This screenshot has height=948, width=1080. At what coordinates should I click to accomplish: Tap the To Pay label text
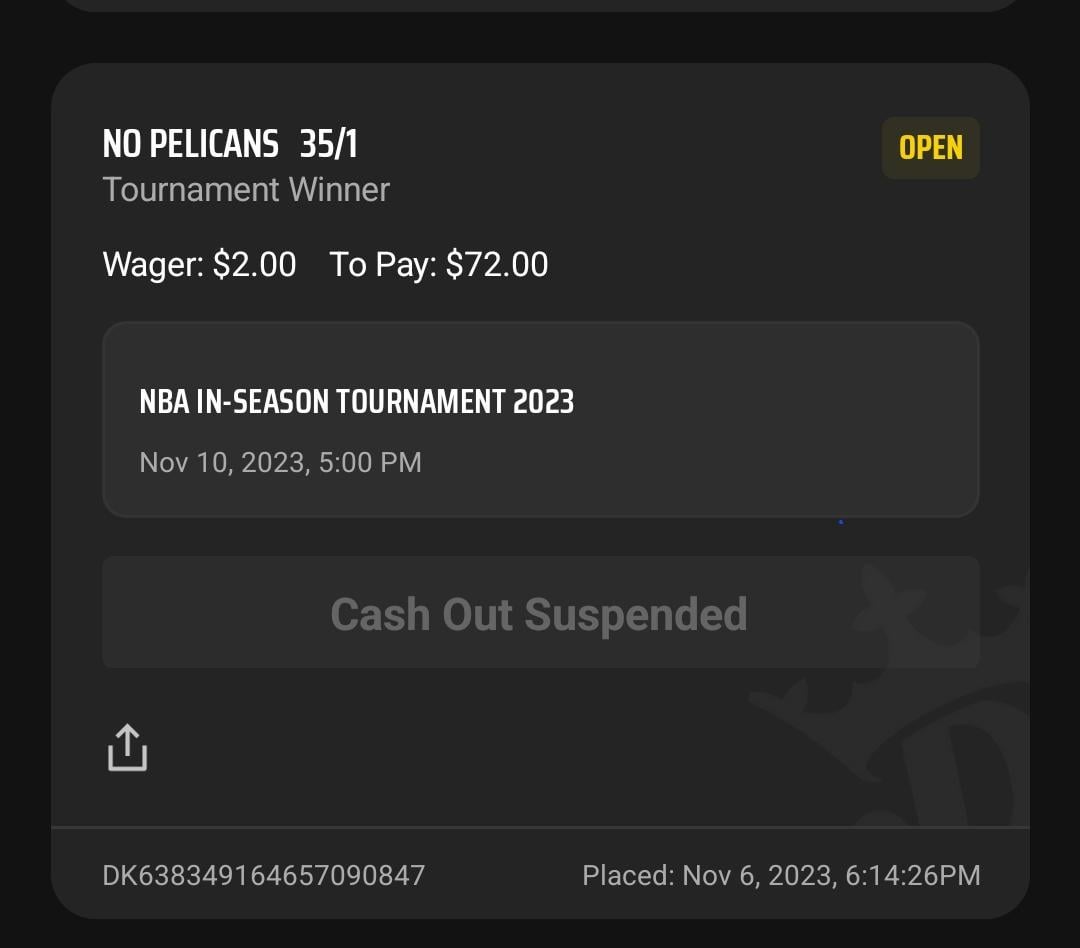point(382,264)
